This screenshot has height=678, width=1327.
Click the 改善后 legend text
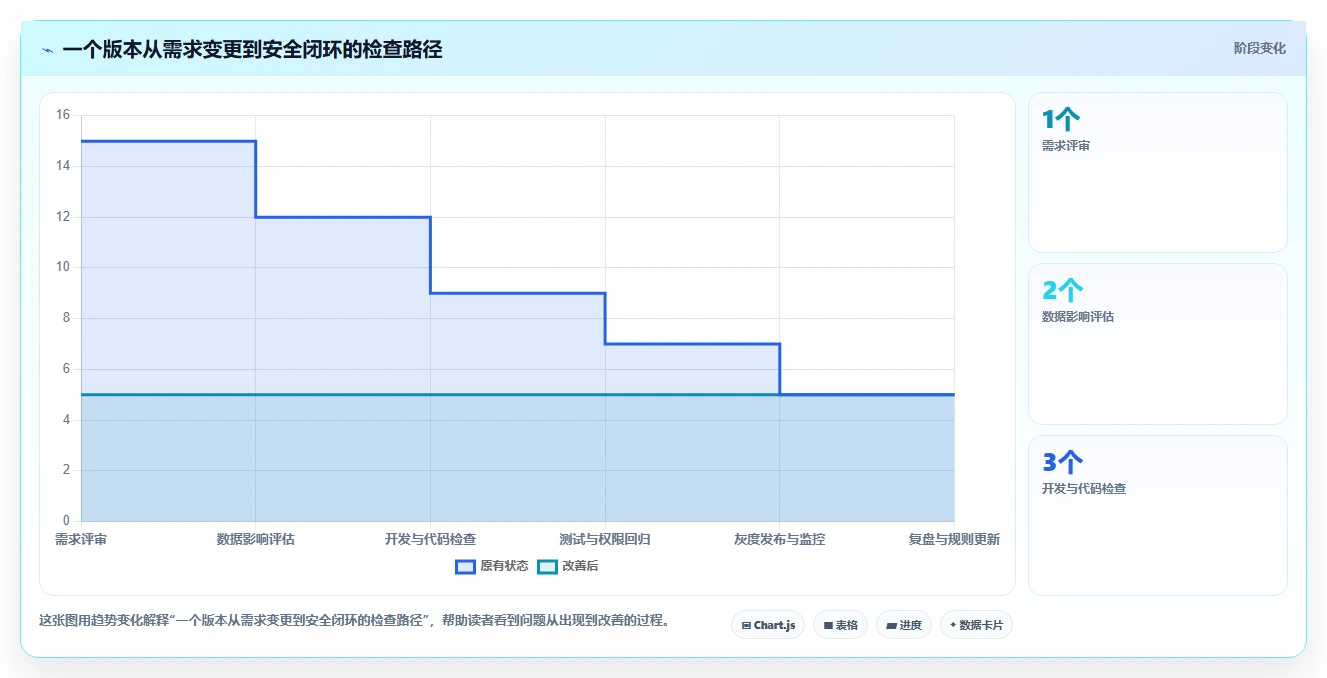point(580,566)
